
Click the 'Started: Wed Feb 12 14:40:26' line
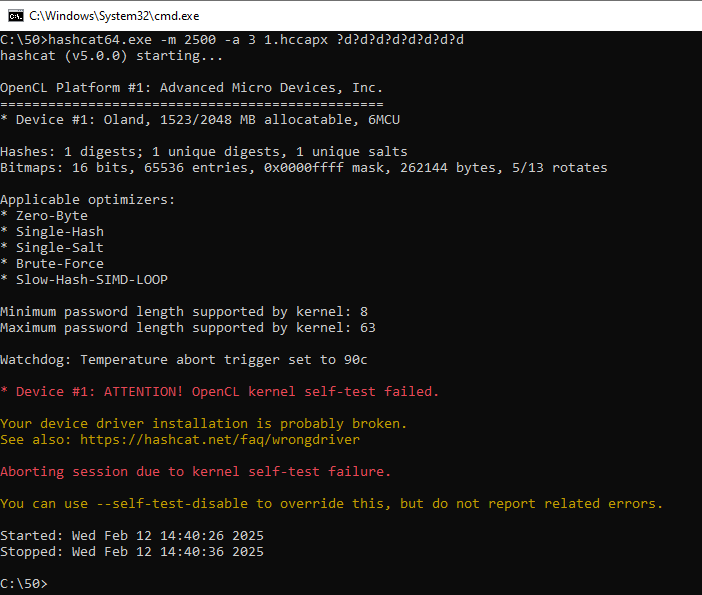pos(132,536)
